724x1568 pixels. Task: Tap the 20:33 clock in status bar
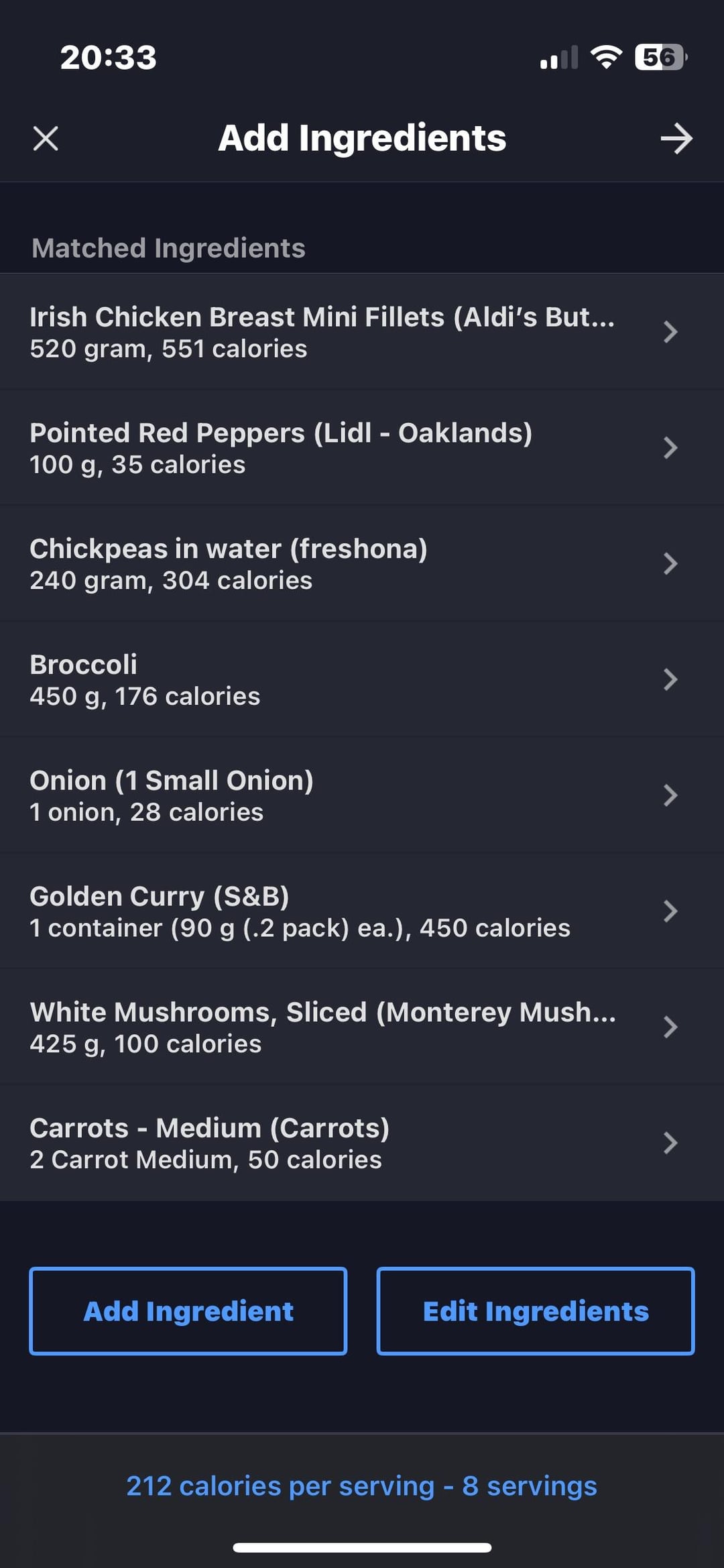click(x=108, y=58)
